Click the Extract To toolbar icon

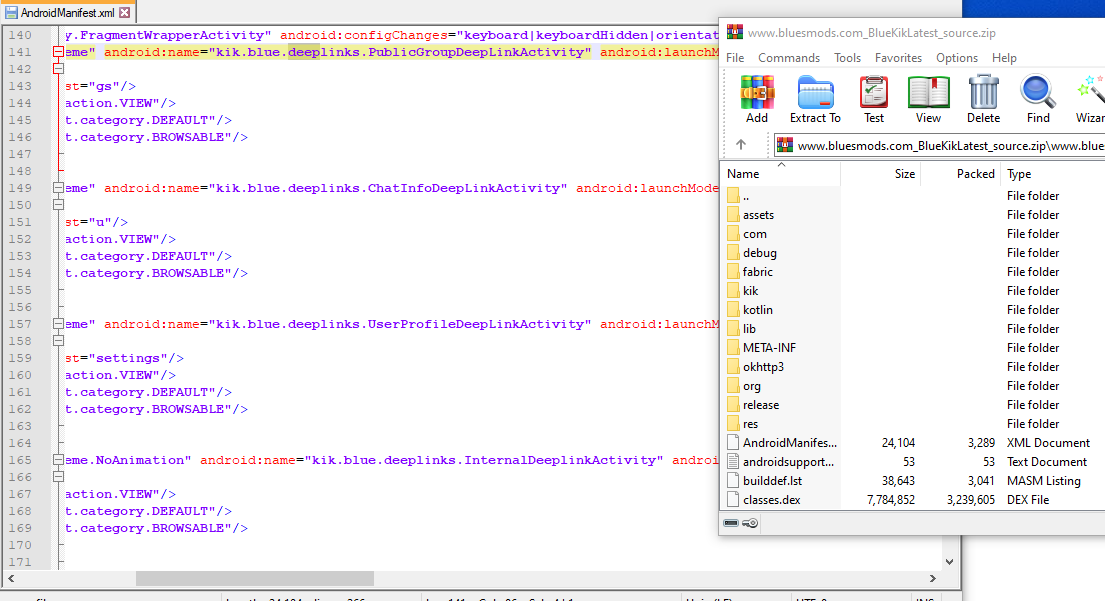click(815, 99)
